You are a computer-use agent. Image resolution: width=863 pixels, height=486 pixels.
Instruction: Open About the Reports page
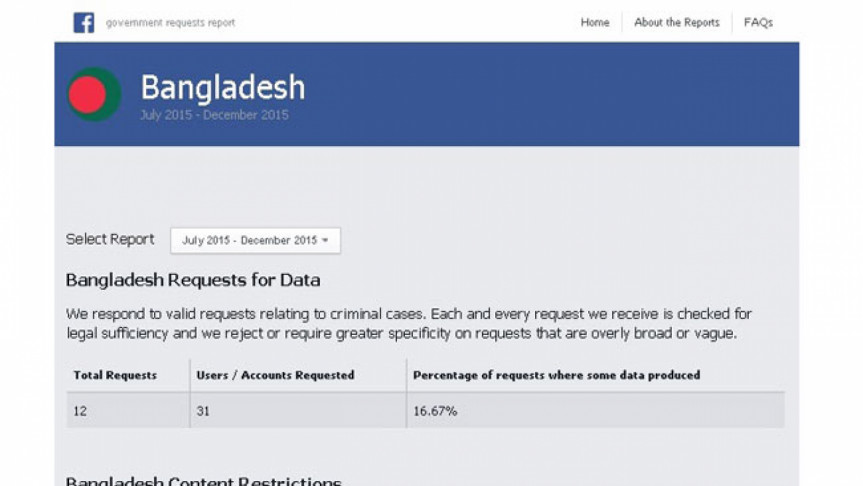pos(676,23)
